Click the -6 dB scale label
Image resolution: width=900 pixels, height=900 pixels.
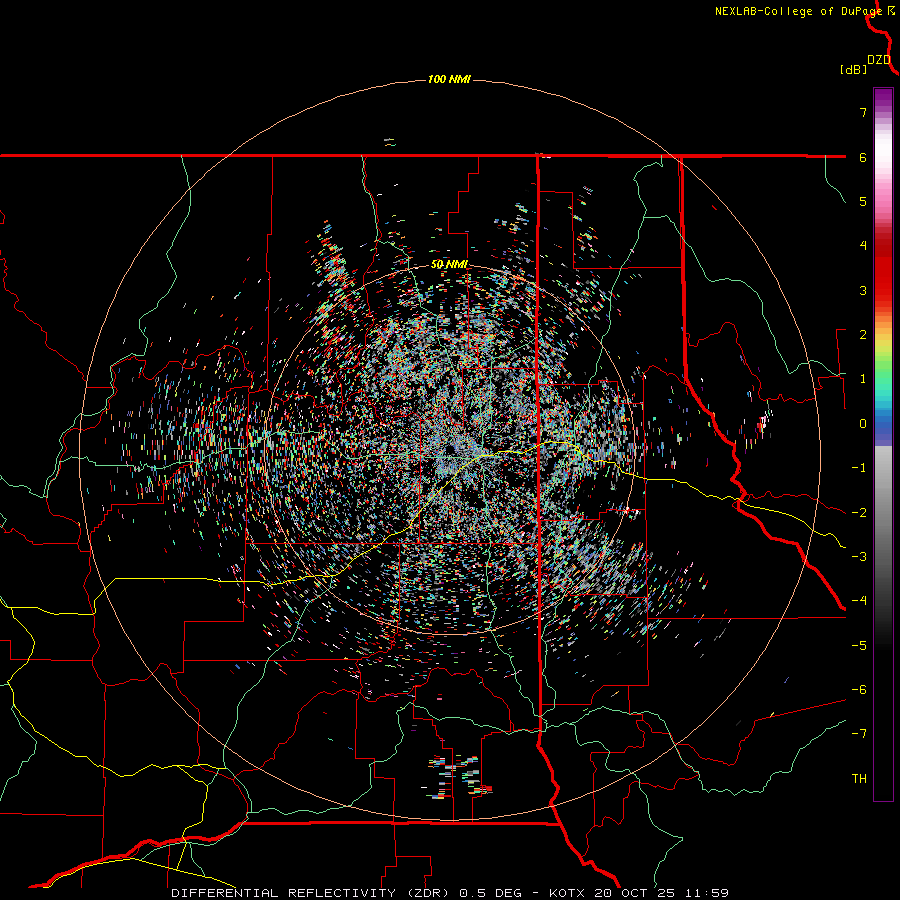859,690
